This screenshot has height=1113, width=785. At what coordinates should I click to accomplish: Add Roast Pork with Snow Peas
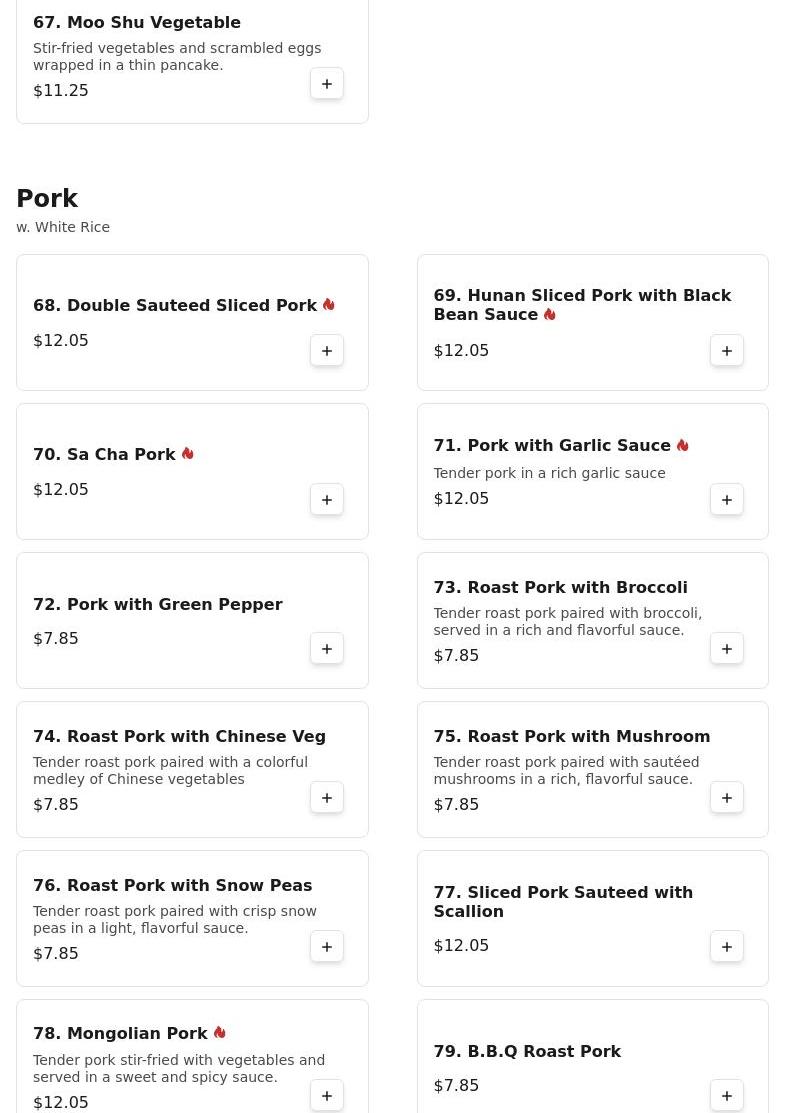pos(327,947)
